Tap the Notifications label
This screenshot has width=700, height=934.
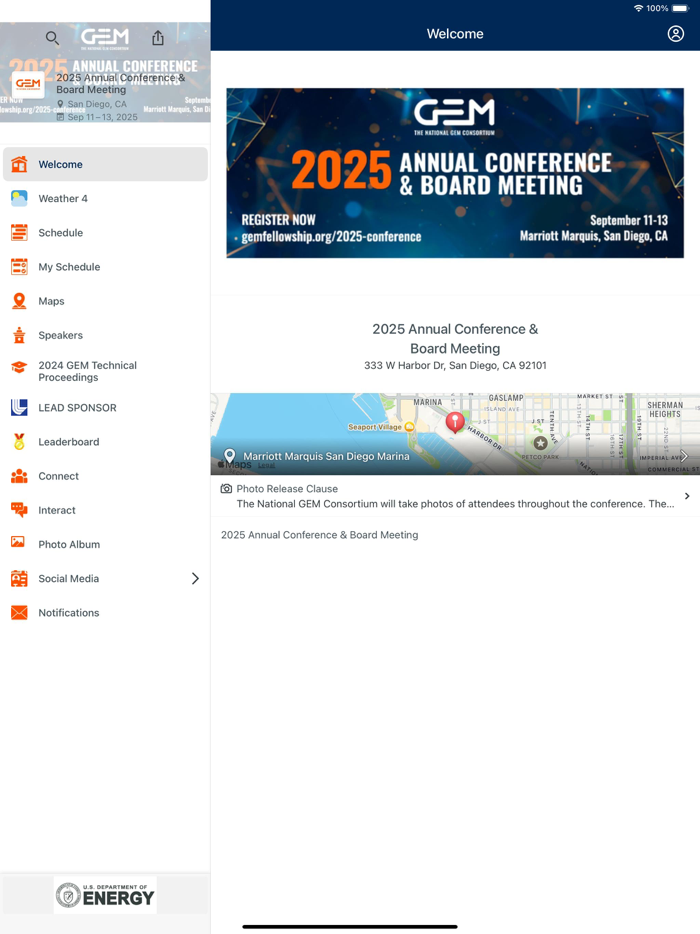69,612
